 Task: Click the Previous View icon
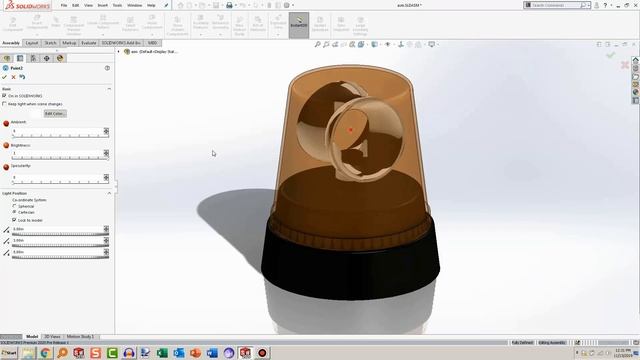[x=335, y=44]
